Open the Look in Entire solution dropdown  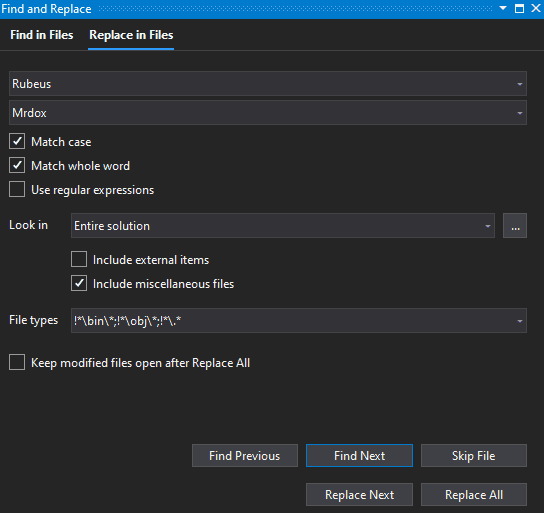(x=487, y=226)
